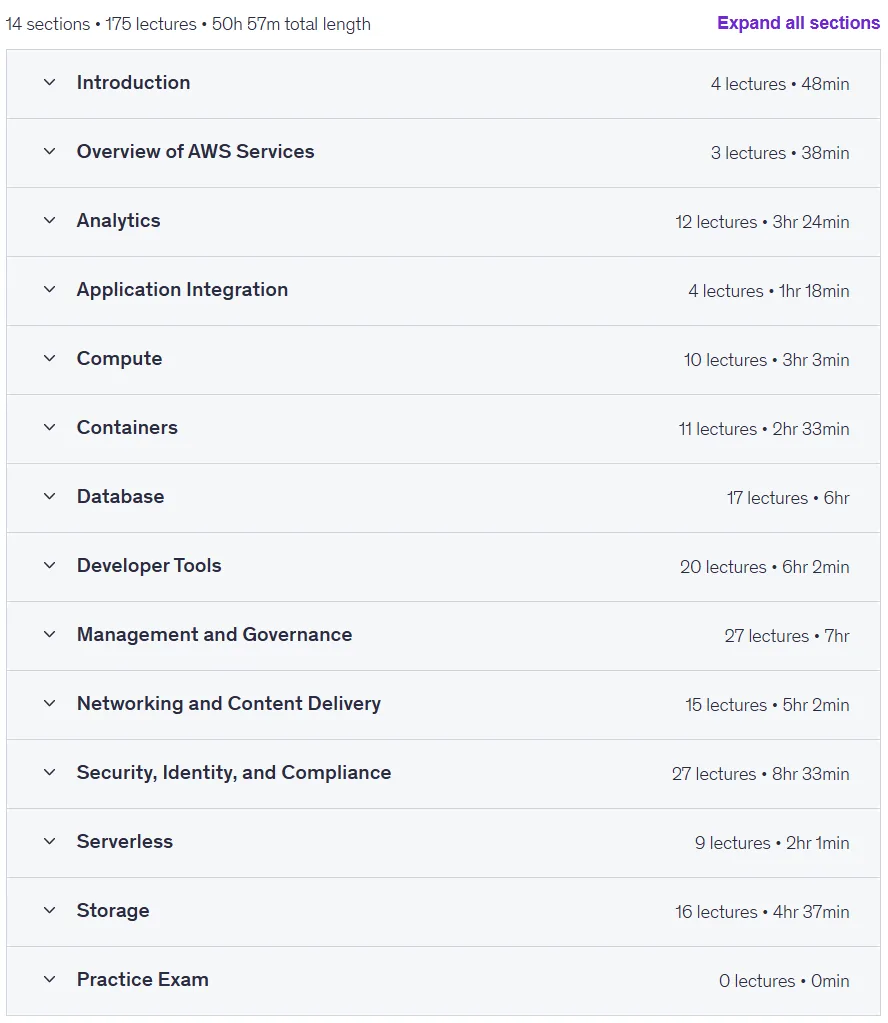Select the 16 lectures • 4hr 37min text
The height and width of the screenshot is (1023, 888).
pos(762,912)
